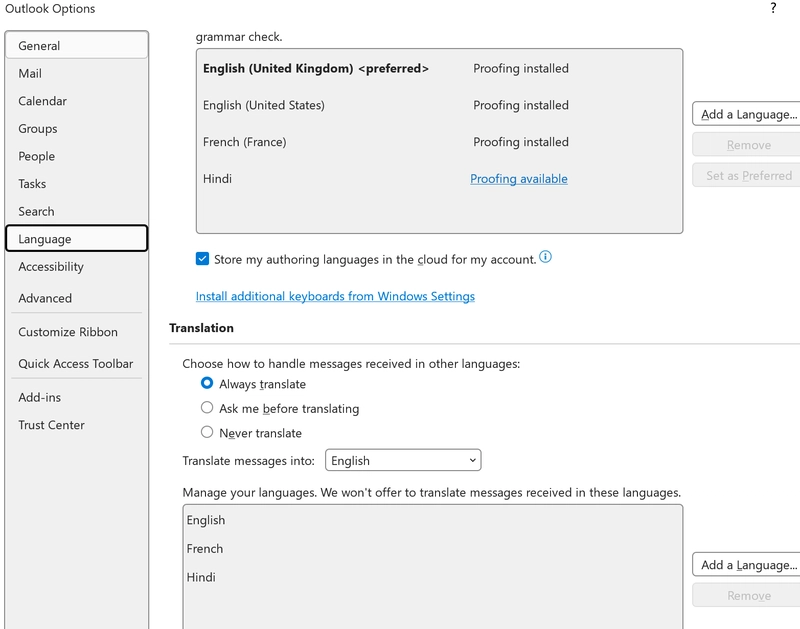
Task: Click the Proofing available link for Hindi
Action: click(x=519, y=179)
